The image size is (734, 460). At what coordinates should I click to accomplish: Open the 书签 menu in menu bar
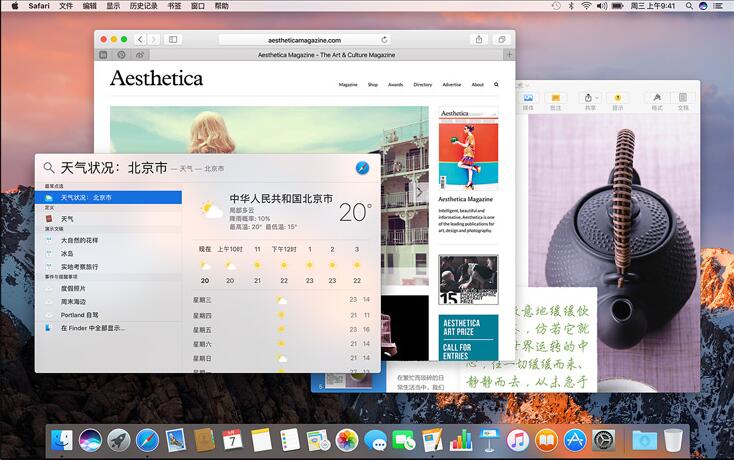tap(174, 6)
